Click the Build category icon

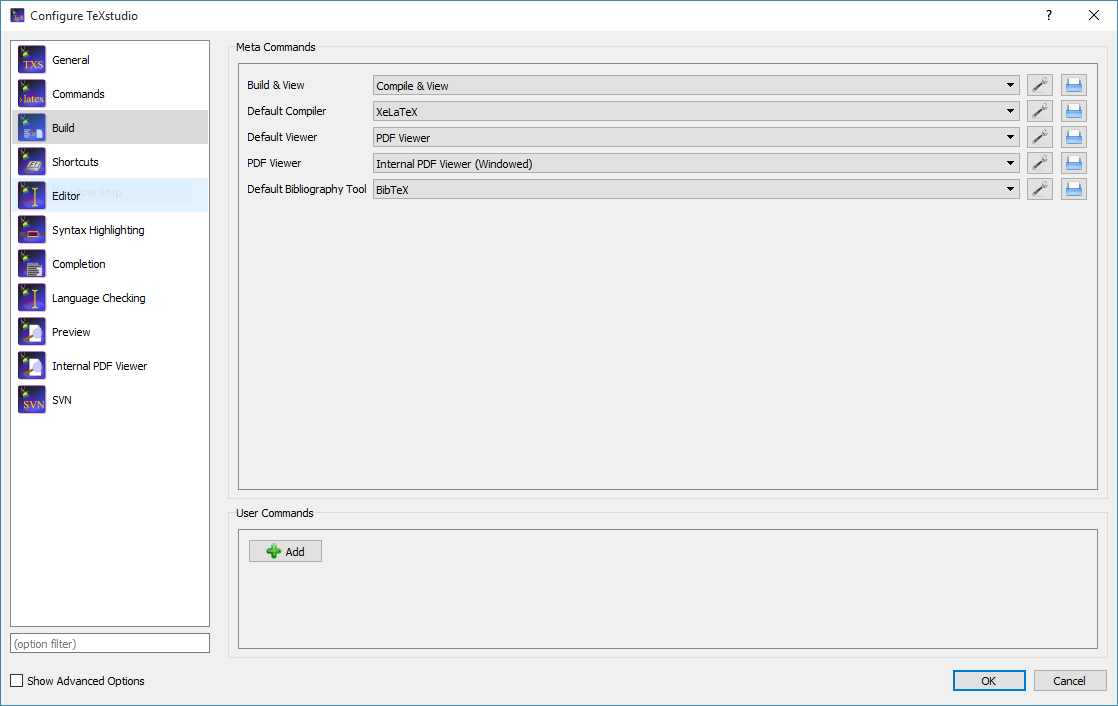32,128
